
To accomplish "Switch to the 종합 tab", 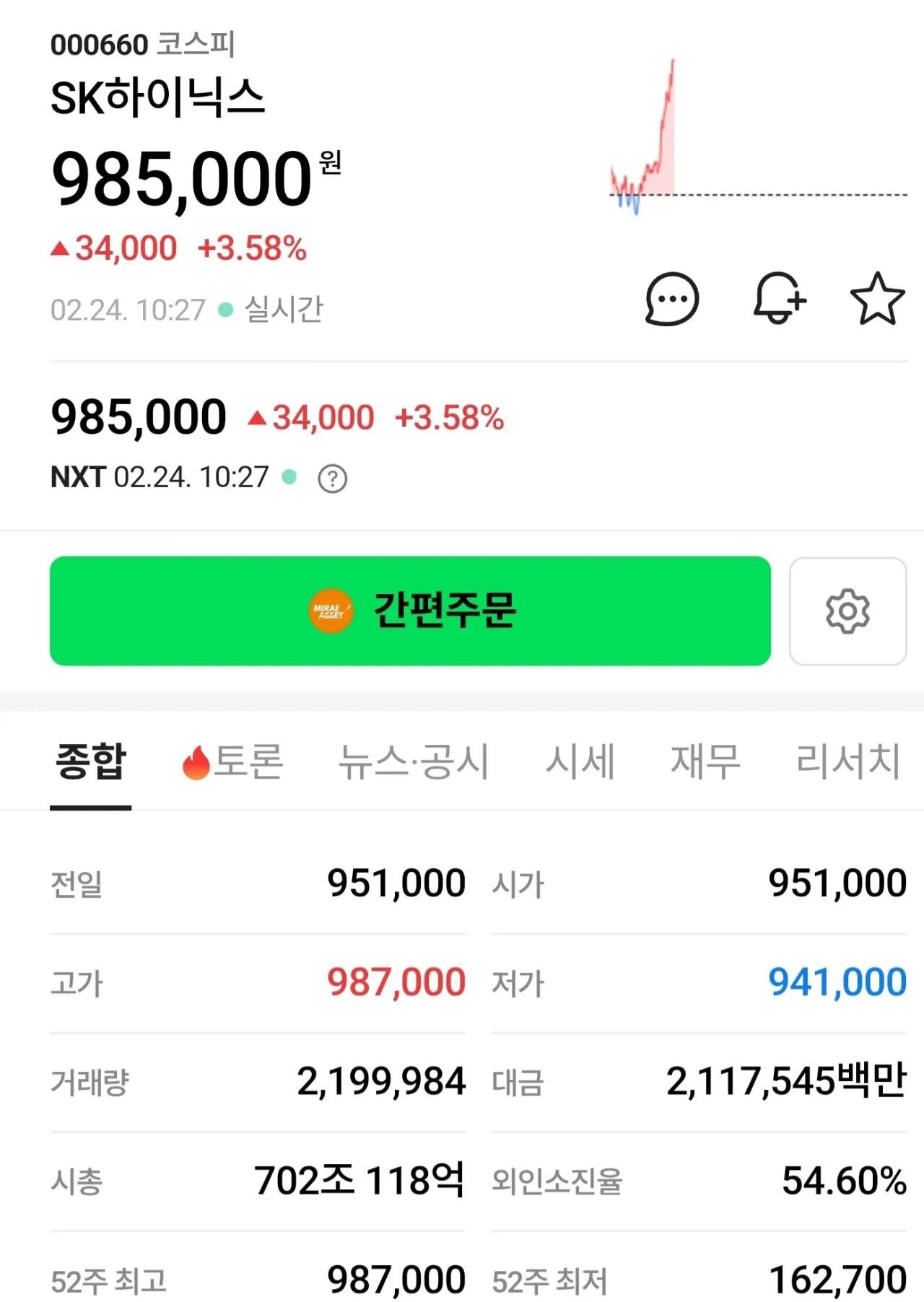I will click(x=91, y=761).
